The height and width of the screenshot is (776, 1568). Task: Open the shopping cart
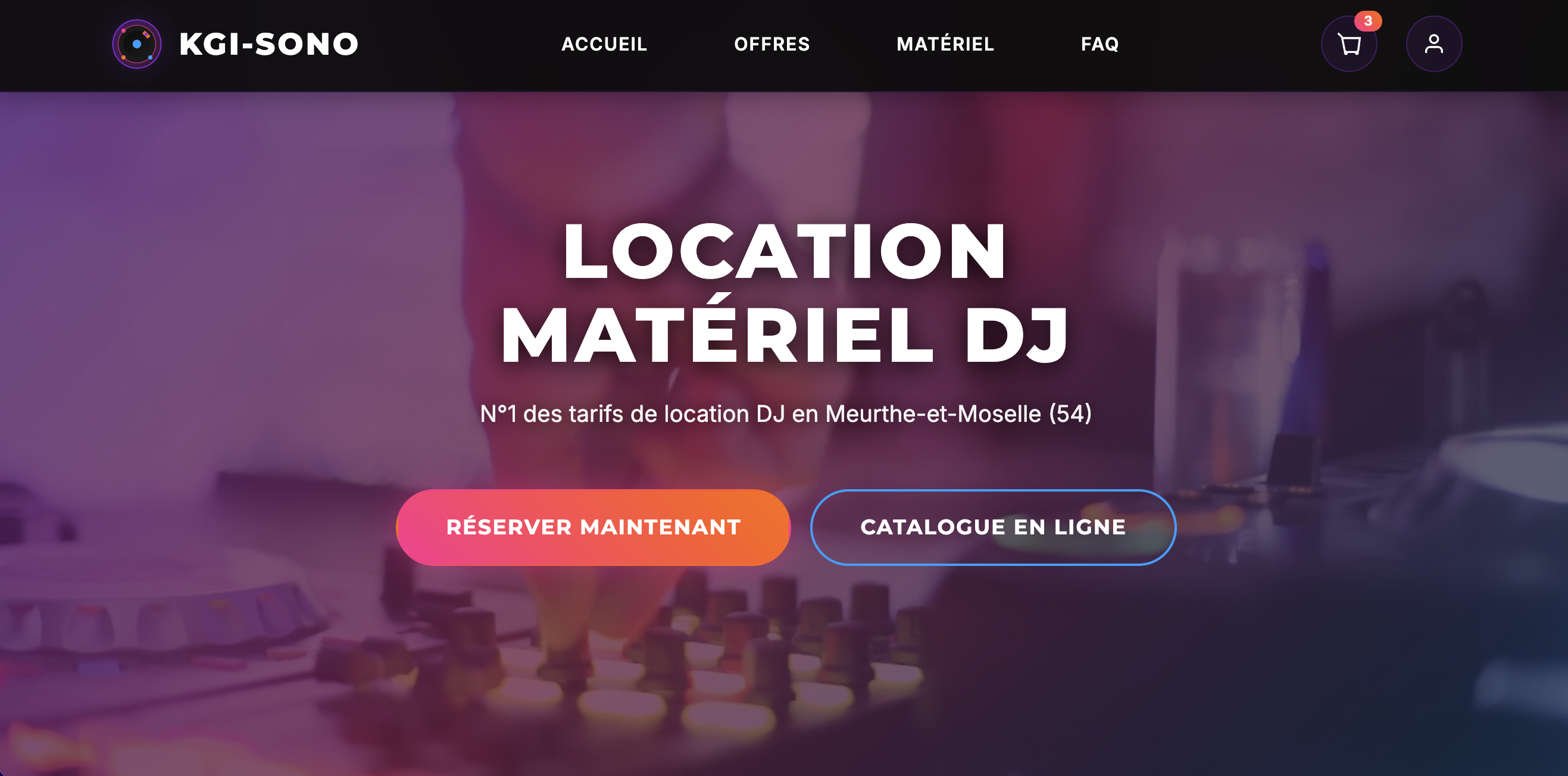click(1349, 44)
